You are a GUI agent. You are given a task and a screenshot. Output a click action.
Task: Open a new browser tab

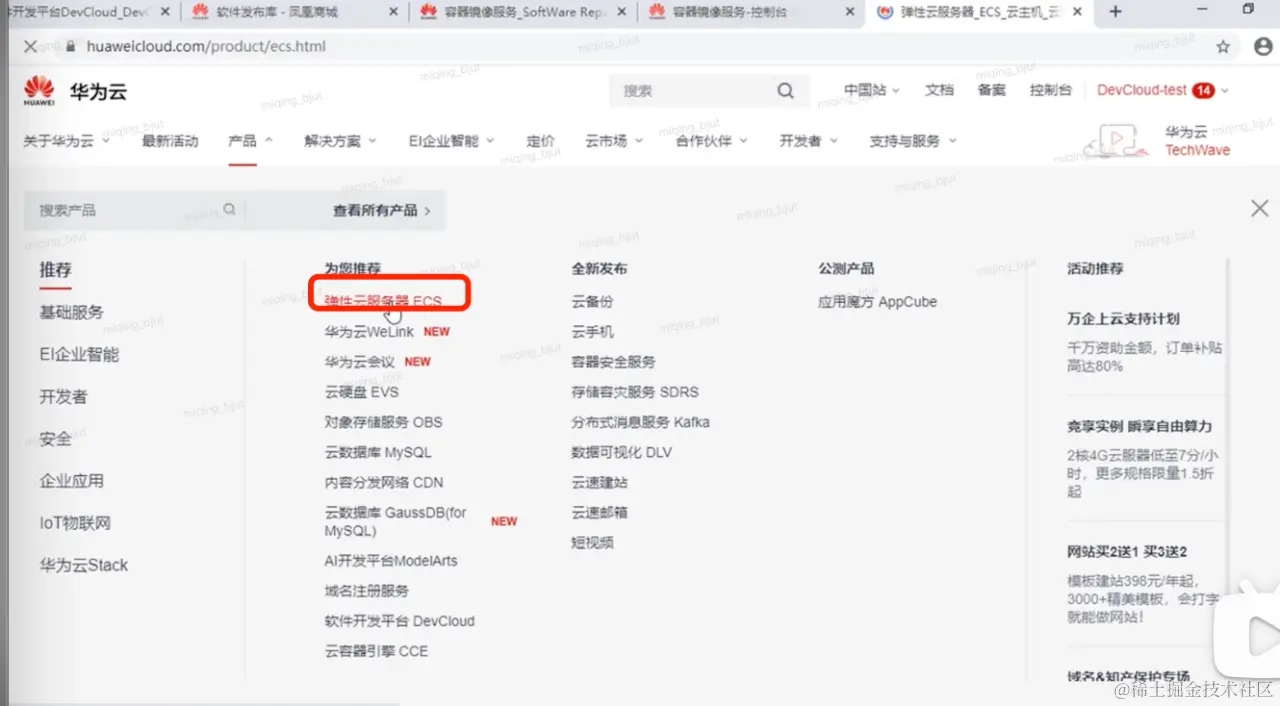1116,12
